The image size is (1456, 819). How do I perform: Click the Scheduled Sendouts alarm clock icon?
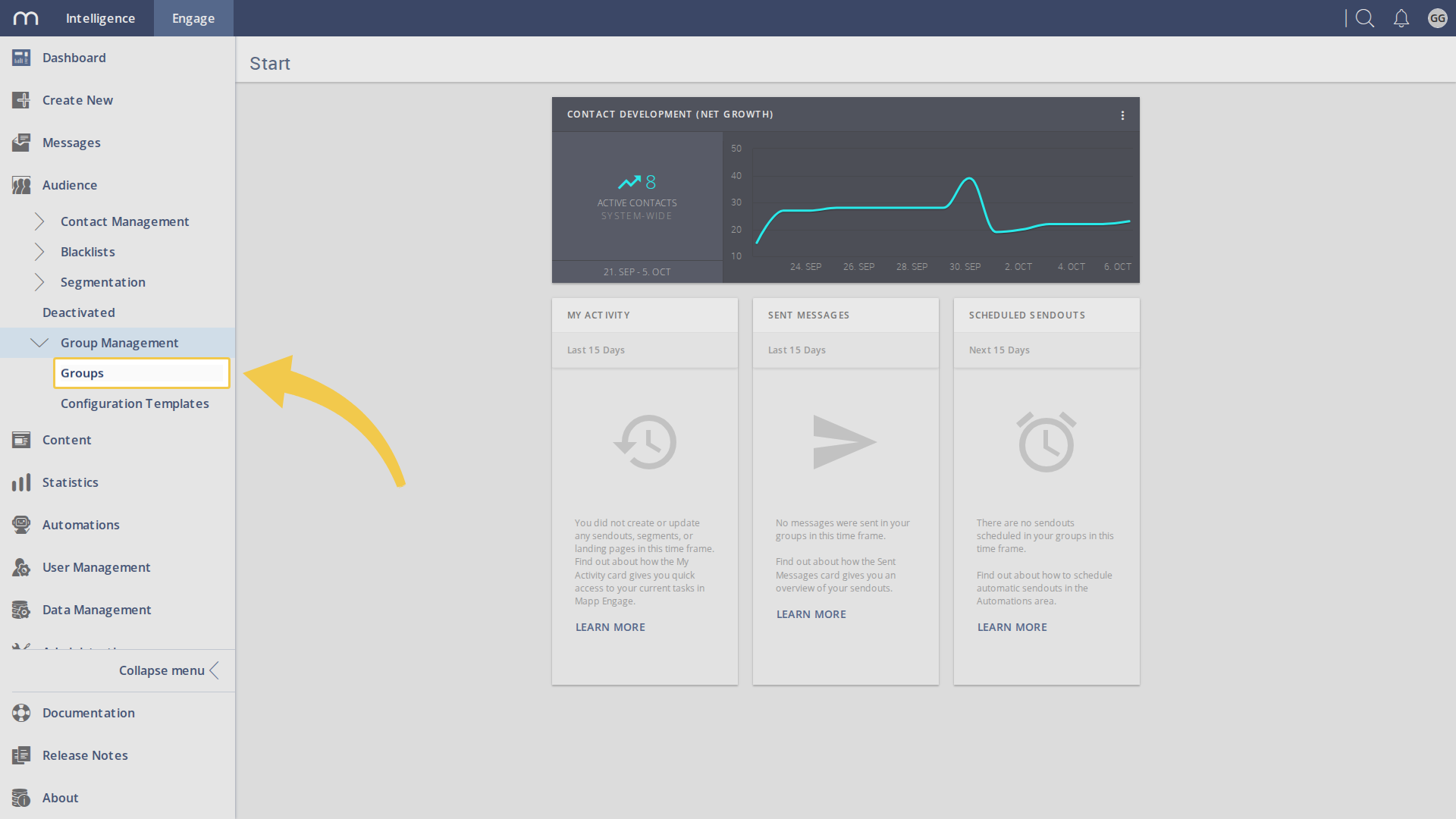1046,442
